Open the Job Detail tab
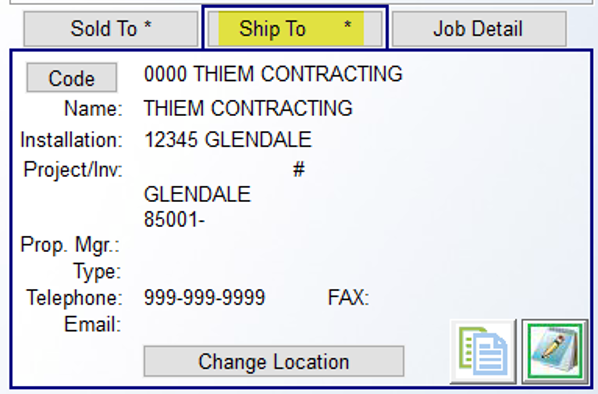Screen dimensions: 598x394 (479, 29)
